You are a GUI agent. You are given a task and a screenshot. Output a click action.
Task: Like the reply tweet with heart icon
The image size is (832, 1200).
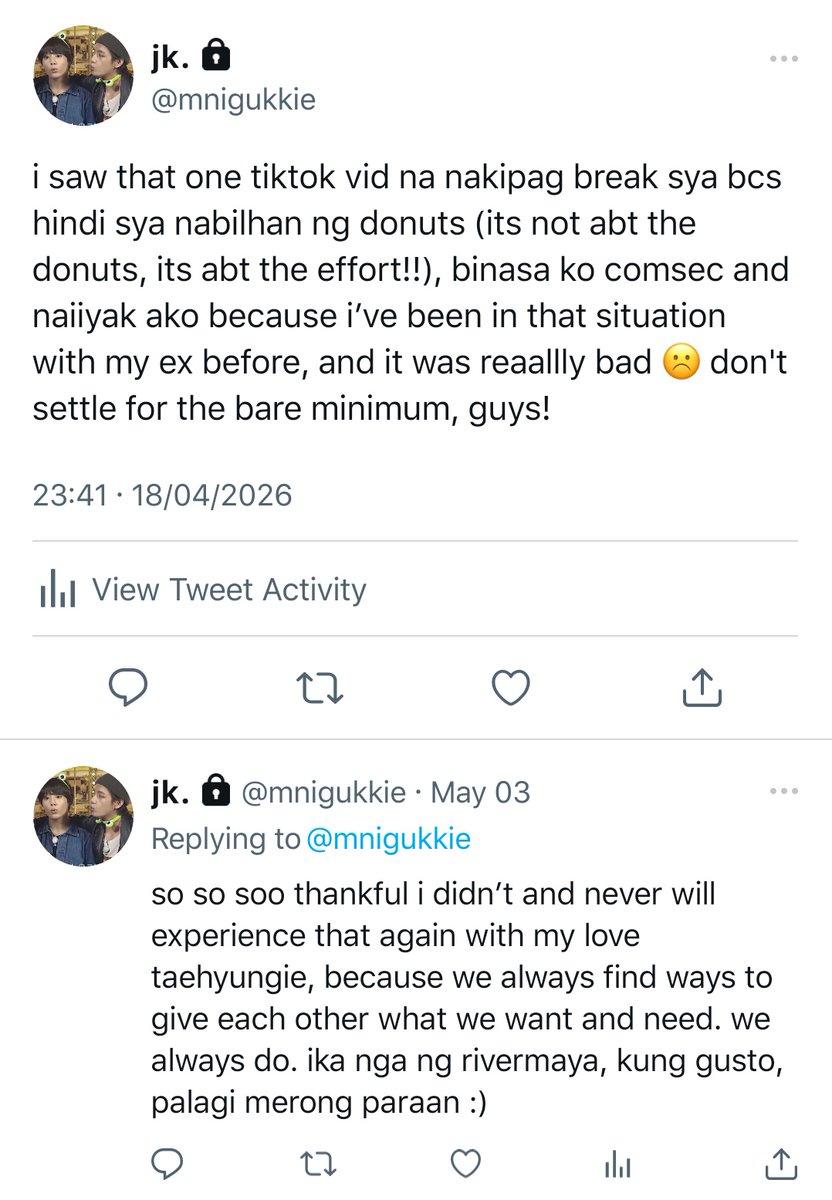465,1163
